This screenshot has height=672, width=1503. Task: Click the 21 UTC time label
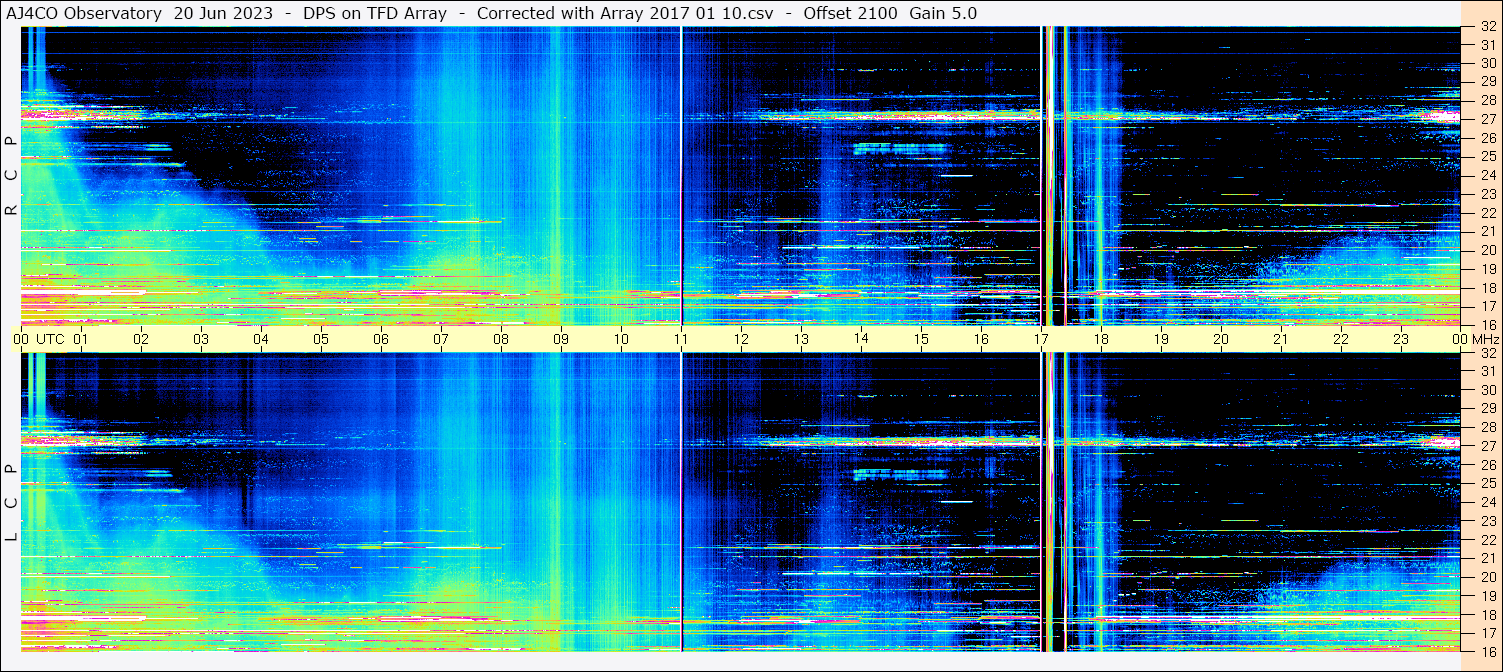1281,339
